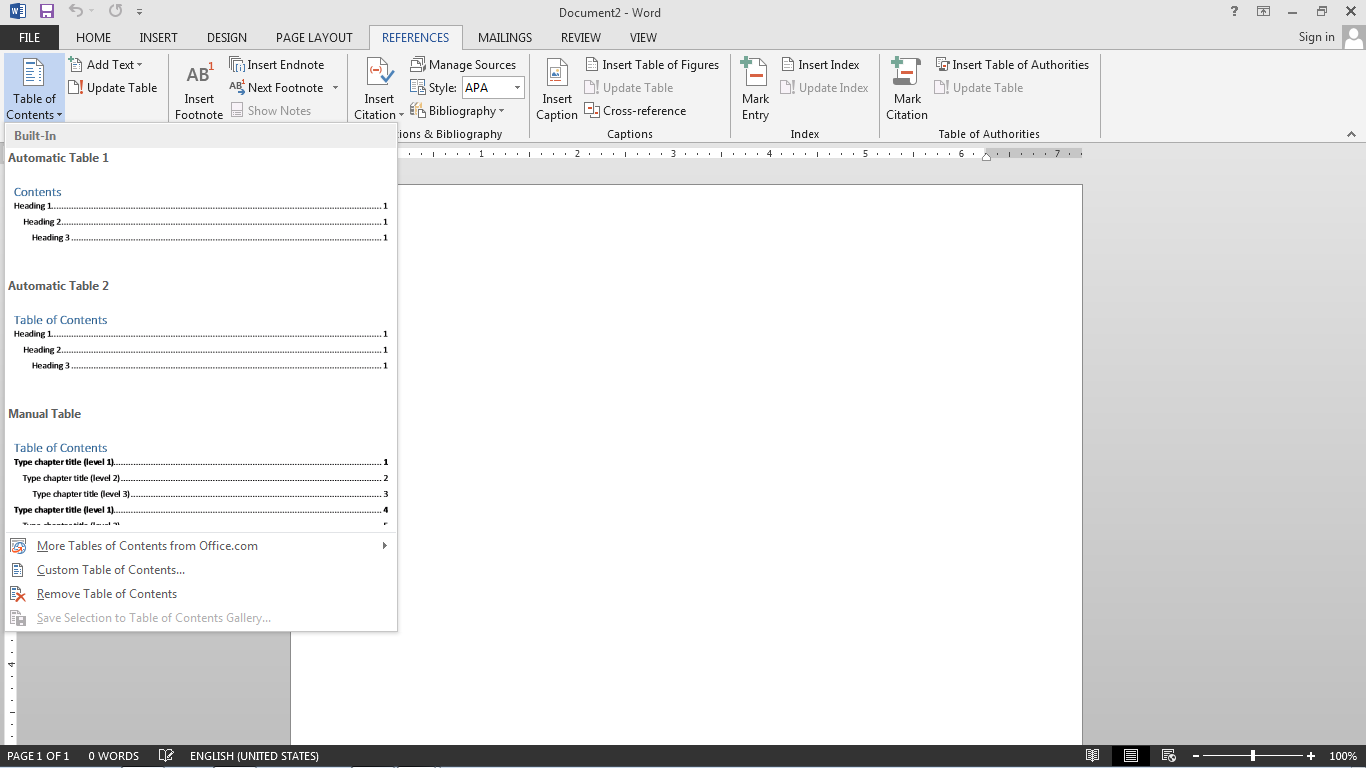Switch to Print Layout view icon
The height and width of the screenshot is (768, 1366).
point(1130,756)
